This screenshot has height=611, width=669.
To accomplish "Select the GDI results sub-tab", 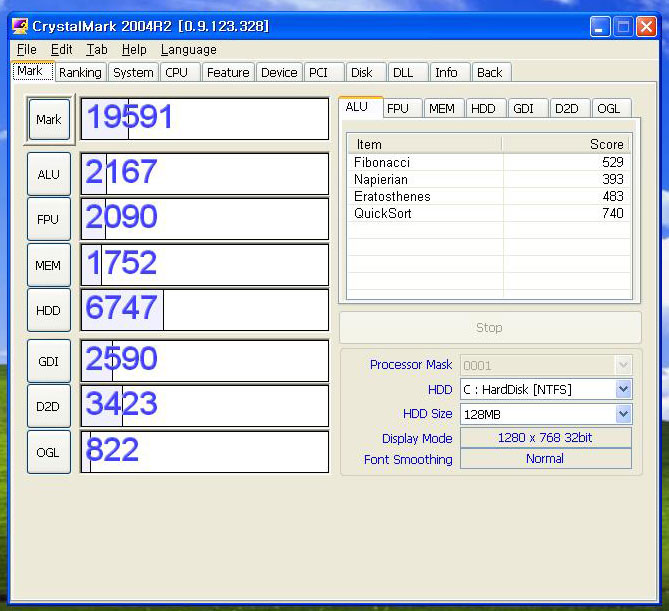I will [528, 108].
